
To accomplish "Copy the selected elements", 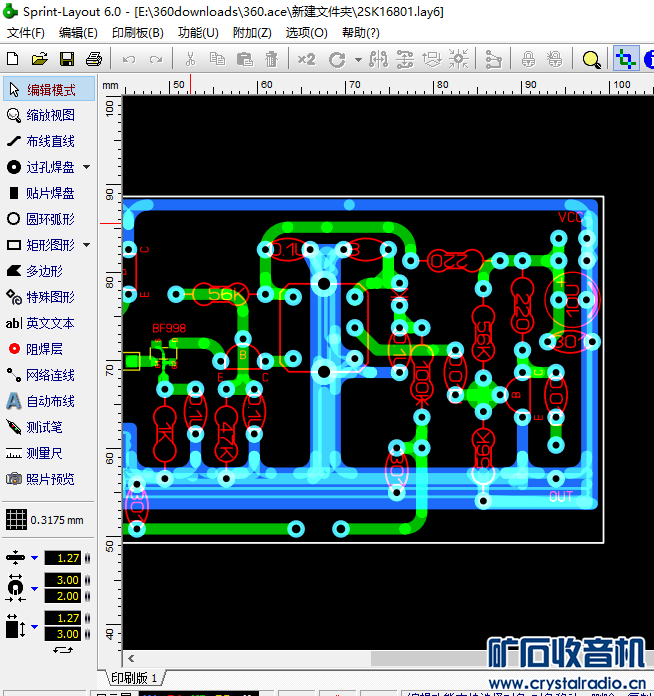I will coord(217,59).
